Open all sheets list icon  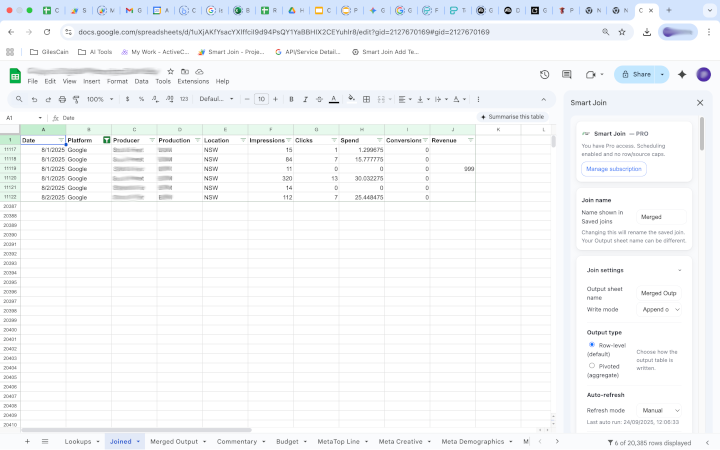point(45,441)
